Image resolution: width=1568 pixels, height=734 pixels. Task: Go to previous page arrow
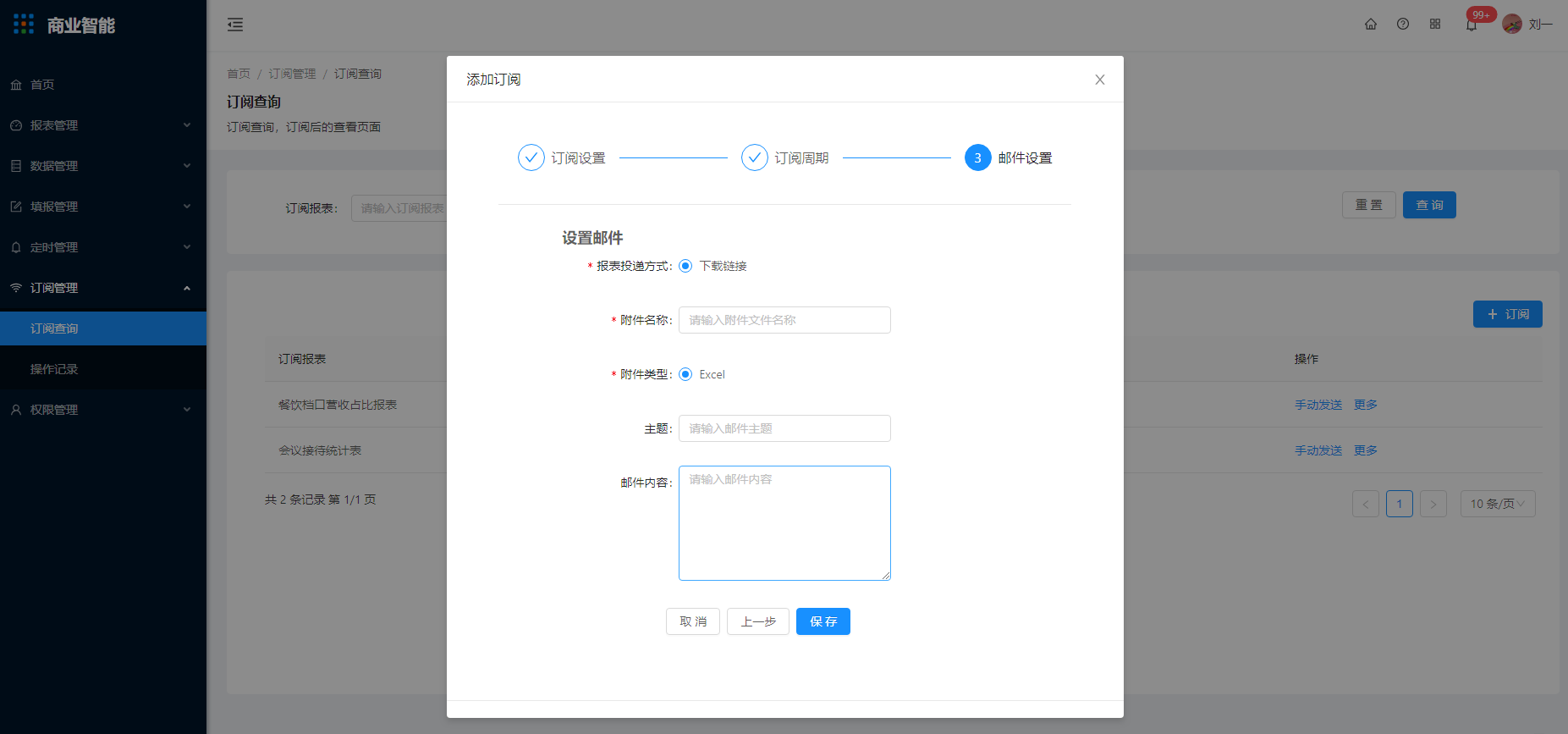point(1366,504)
